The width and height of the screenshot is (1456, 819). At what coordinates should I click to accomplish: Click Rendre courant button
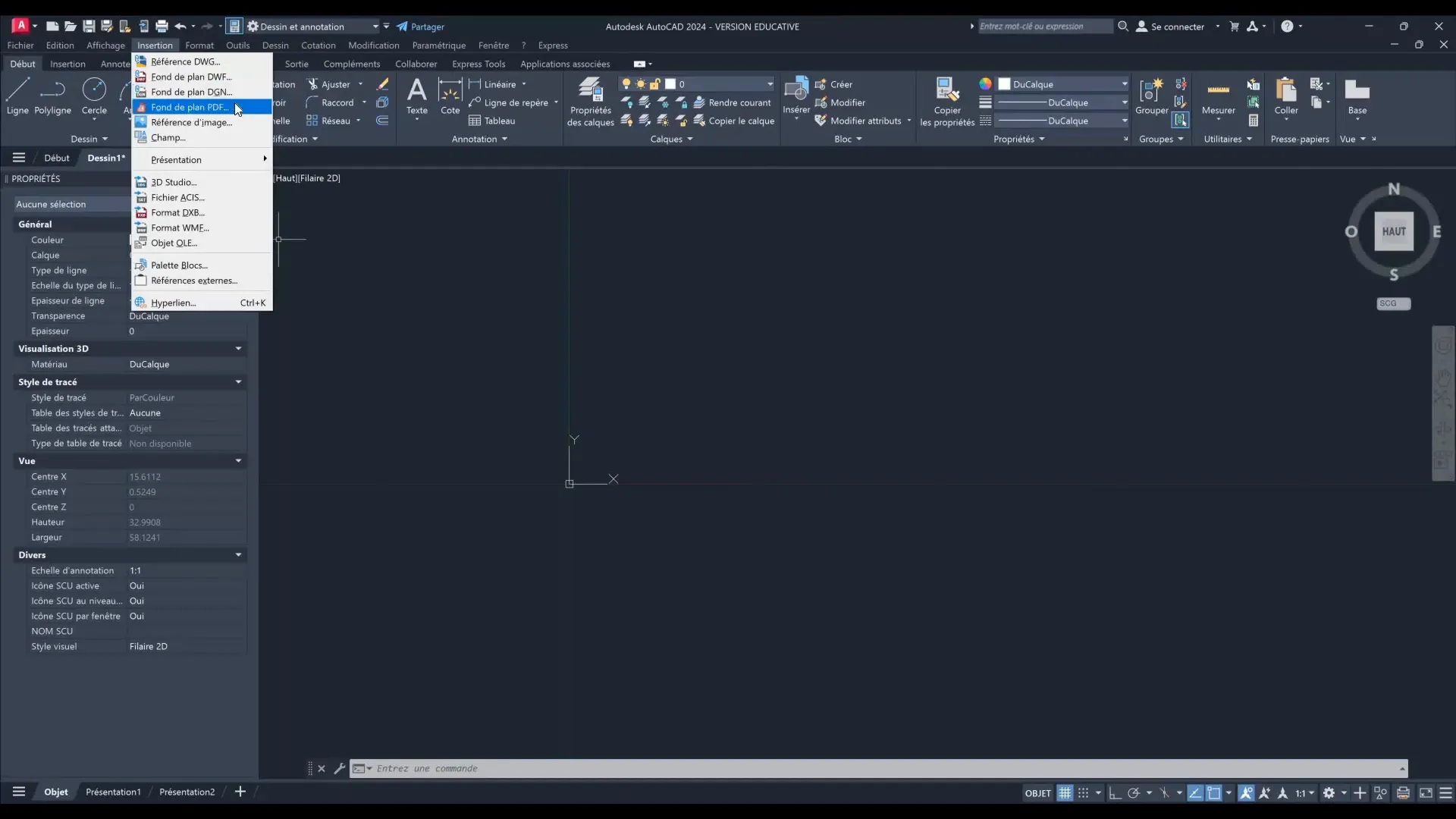point(732,102)
